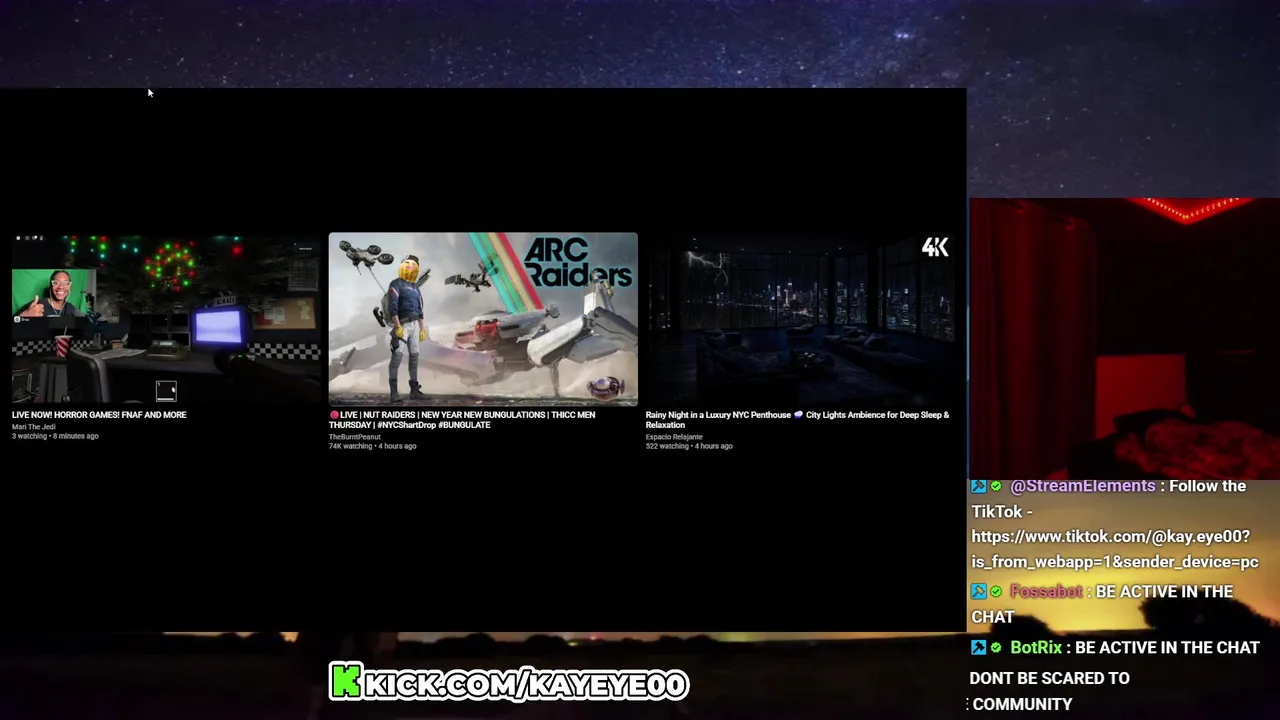This screenshot has width=1280, height=720.
Task: Open channel 'Espacio Relajante'
Action: tap(674, 437)
